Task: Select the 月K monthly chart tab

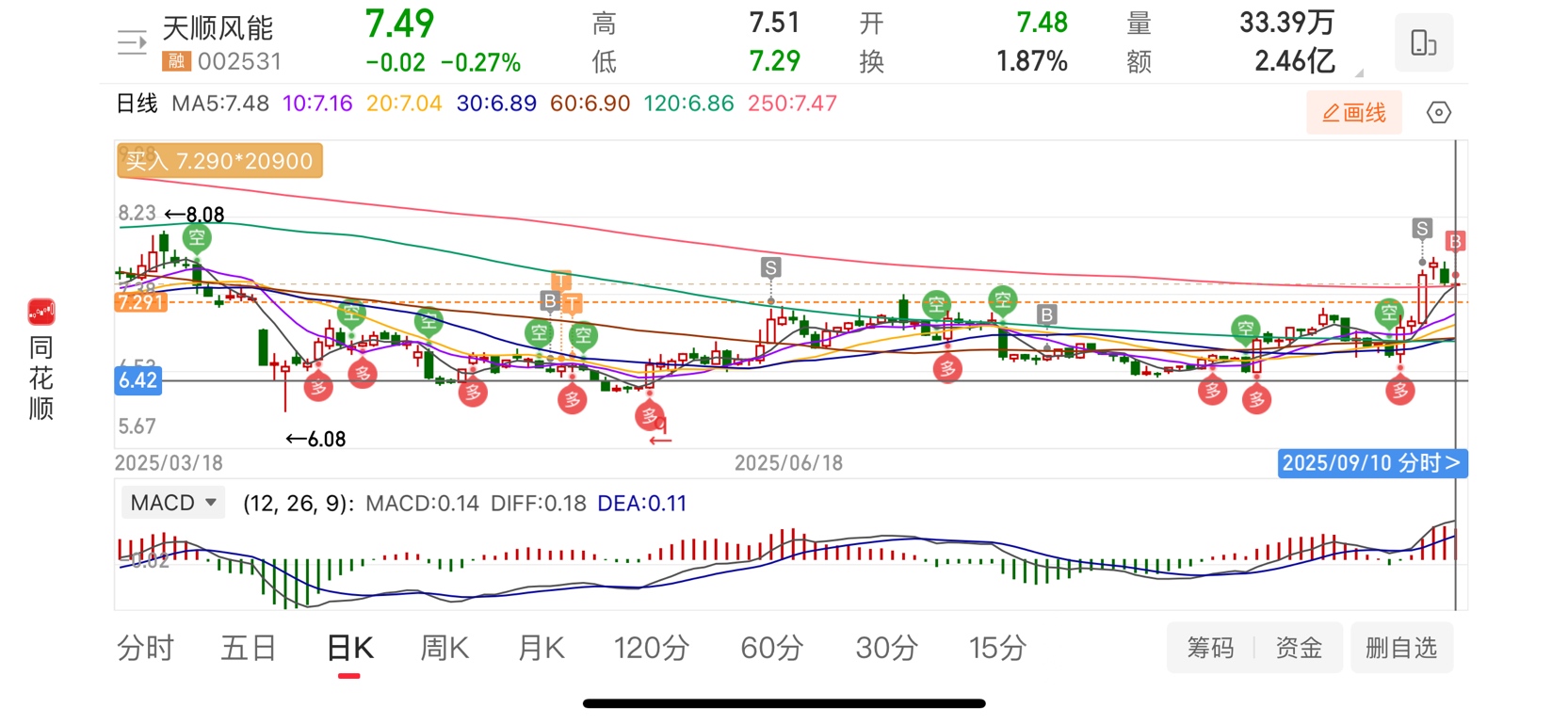Action: point(542,648)
